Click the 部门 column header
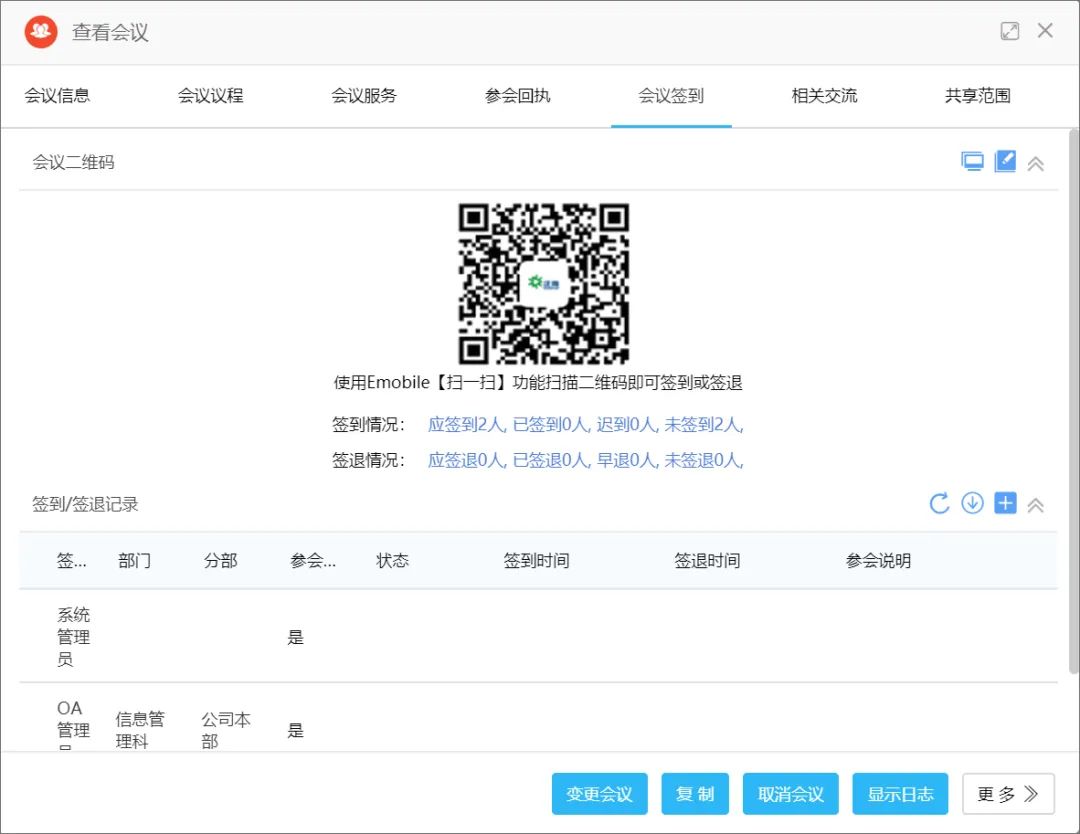 point(134,561)
